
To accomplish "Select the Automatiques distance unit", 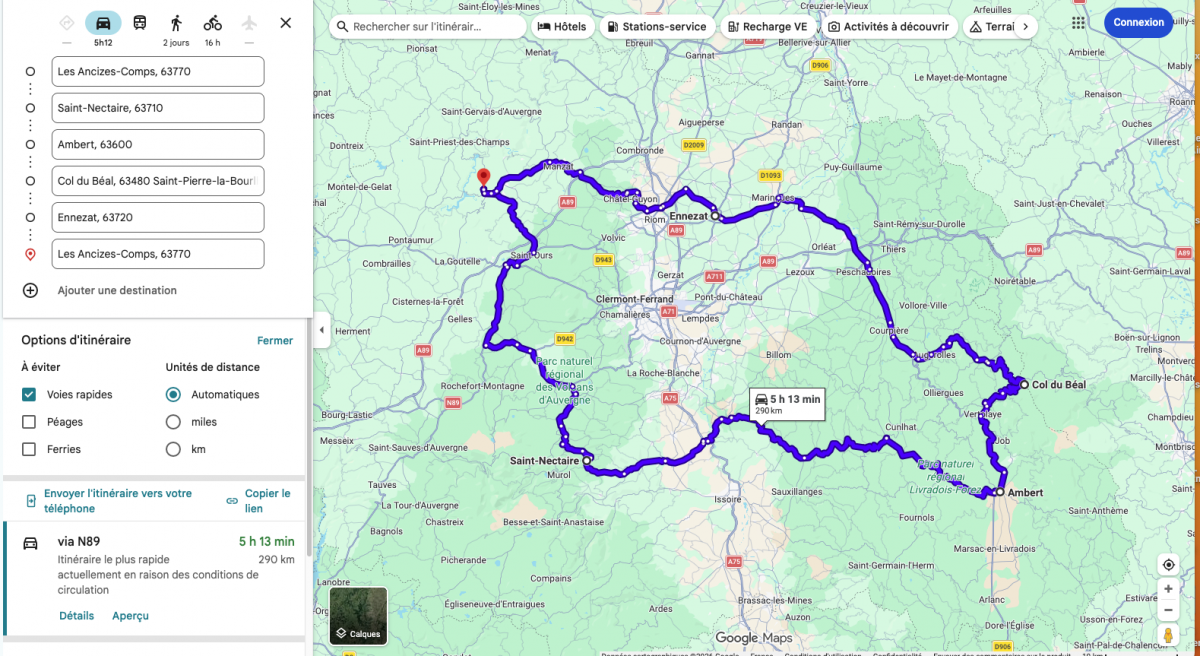I will click(x=173, y=394).
